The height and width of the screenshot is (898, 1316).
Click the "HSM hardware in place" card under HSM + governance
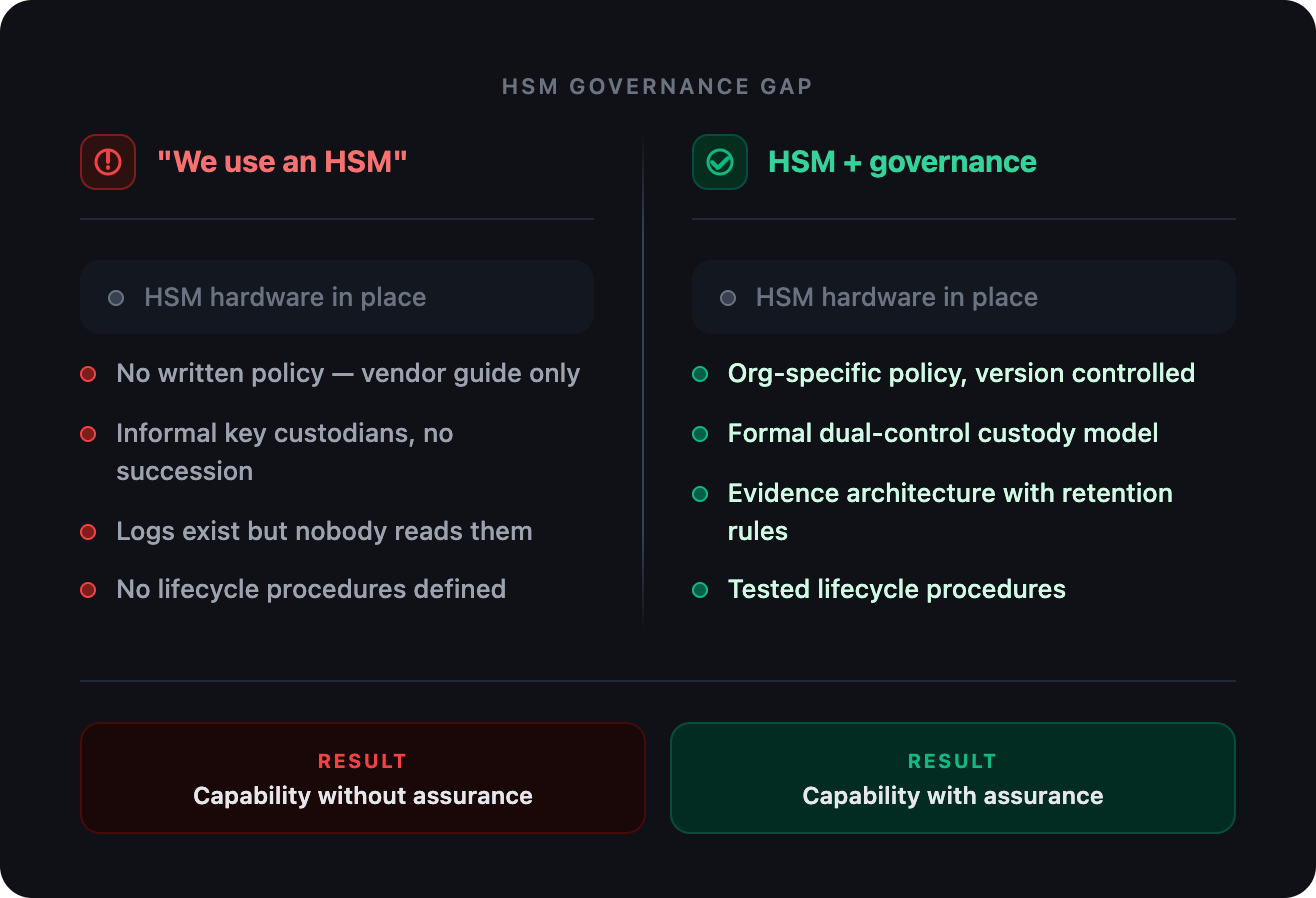[x=964, y=297]
